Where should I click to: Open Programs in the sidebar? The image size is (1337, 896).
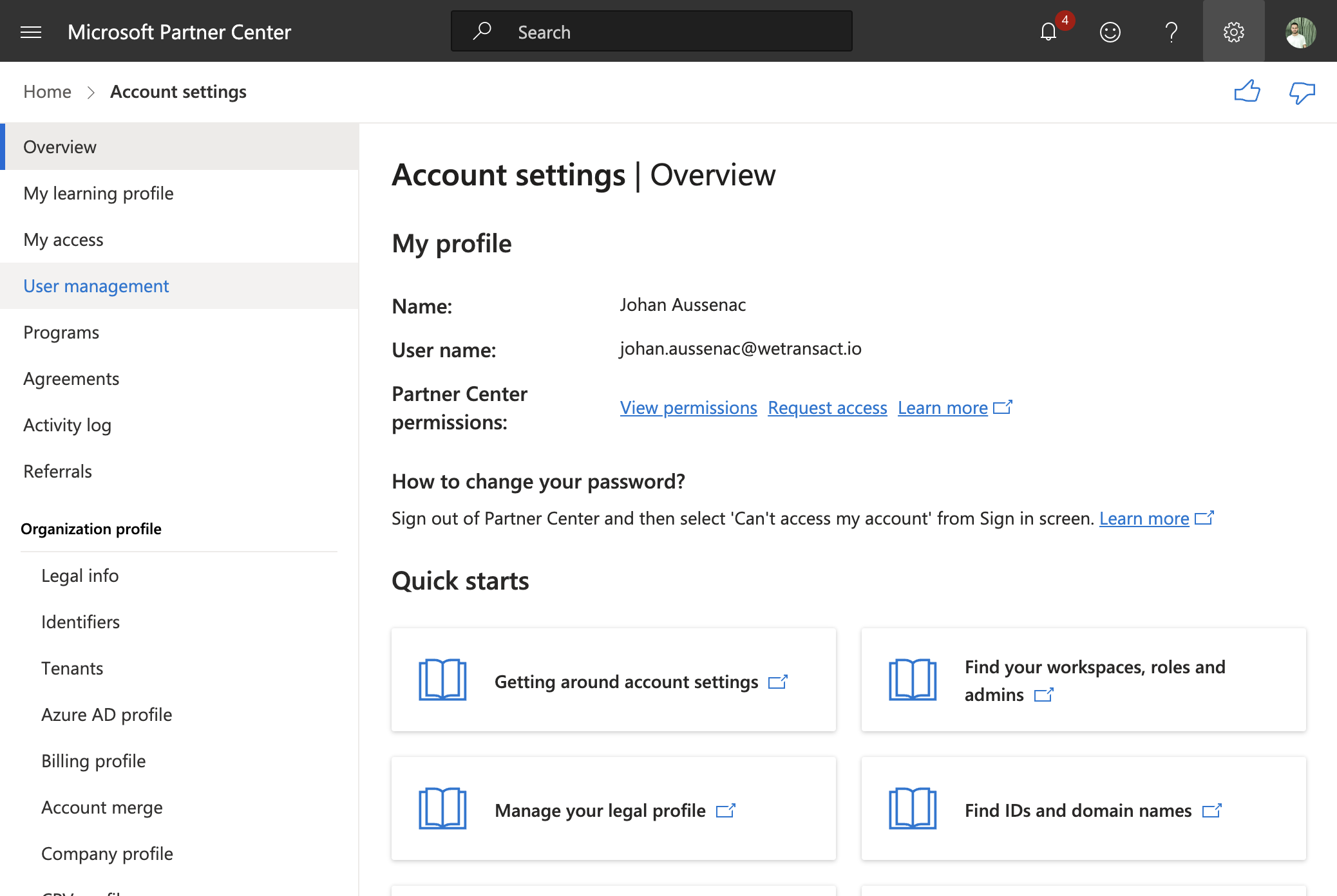(x=179, y=332)
